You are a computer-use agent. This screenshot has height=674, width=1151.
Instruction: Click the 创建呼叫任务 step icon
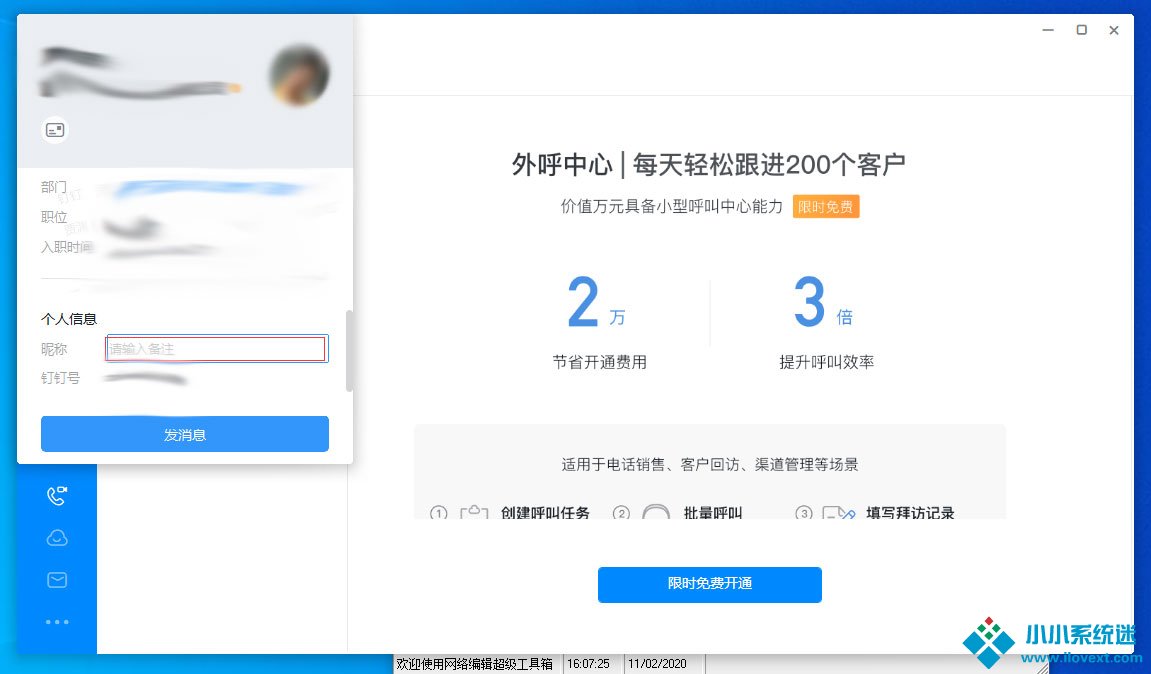473,513
